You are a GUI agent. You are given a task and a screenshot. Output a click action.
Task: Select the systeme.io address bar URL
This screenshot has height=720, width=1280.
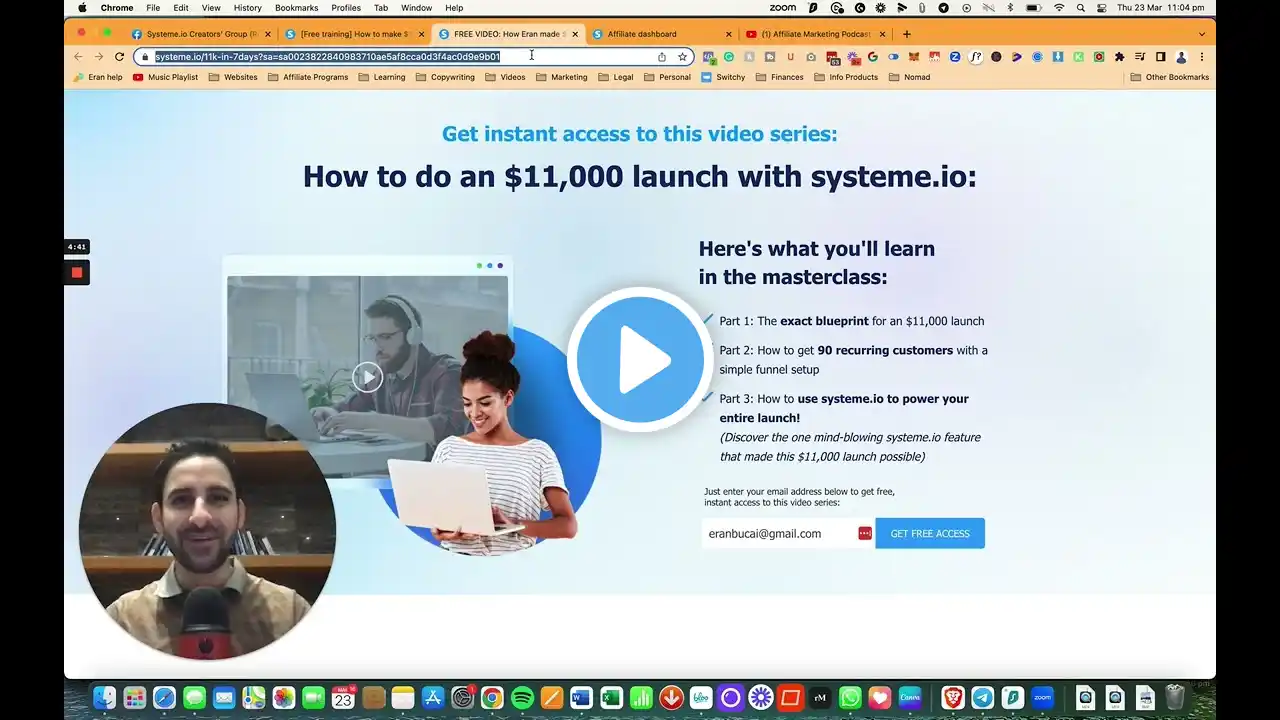327,57
